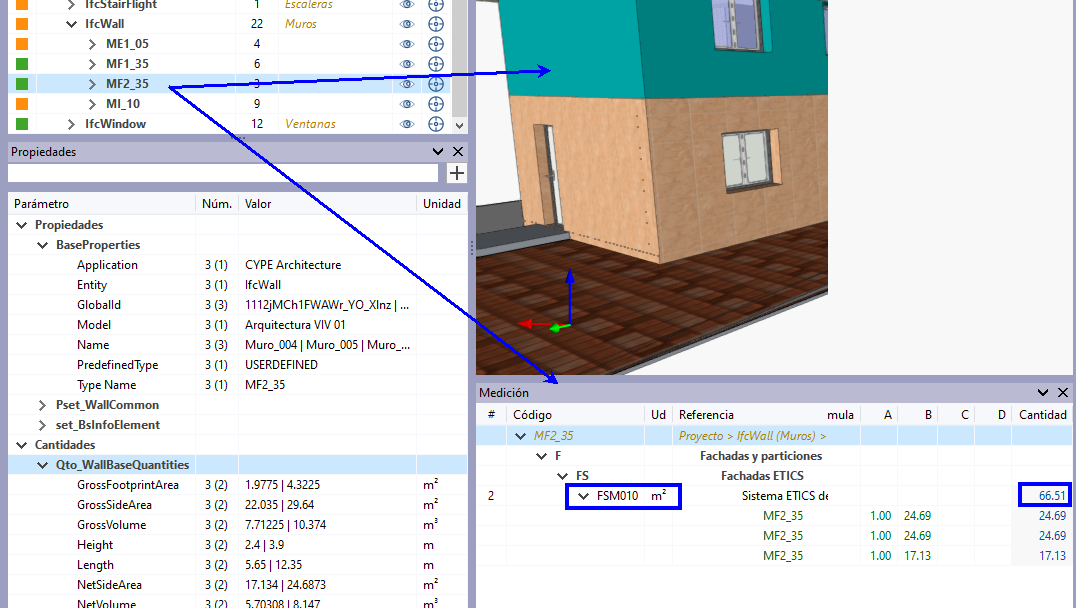The width and height of the screenshot is (1076, 608).
Task: Click the locate target icon for IfcWall
Action: click(436, 24)
